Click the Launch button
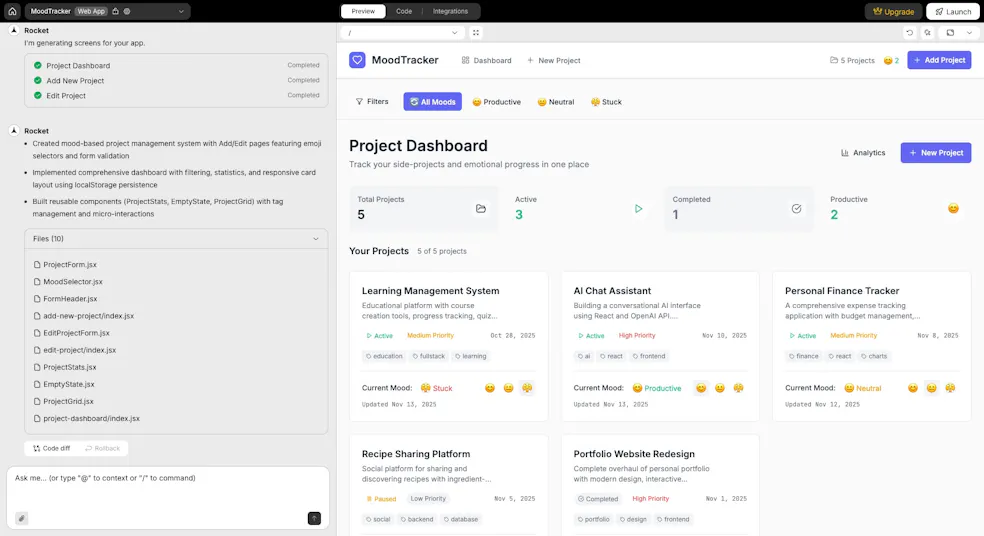This screenshot has height=536, width=984. pyautogui.click(x=953, y=11)
